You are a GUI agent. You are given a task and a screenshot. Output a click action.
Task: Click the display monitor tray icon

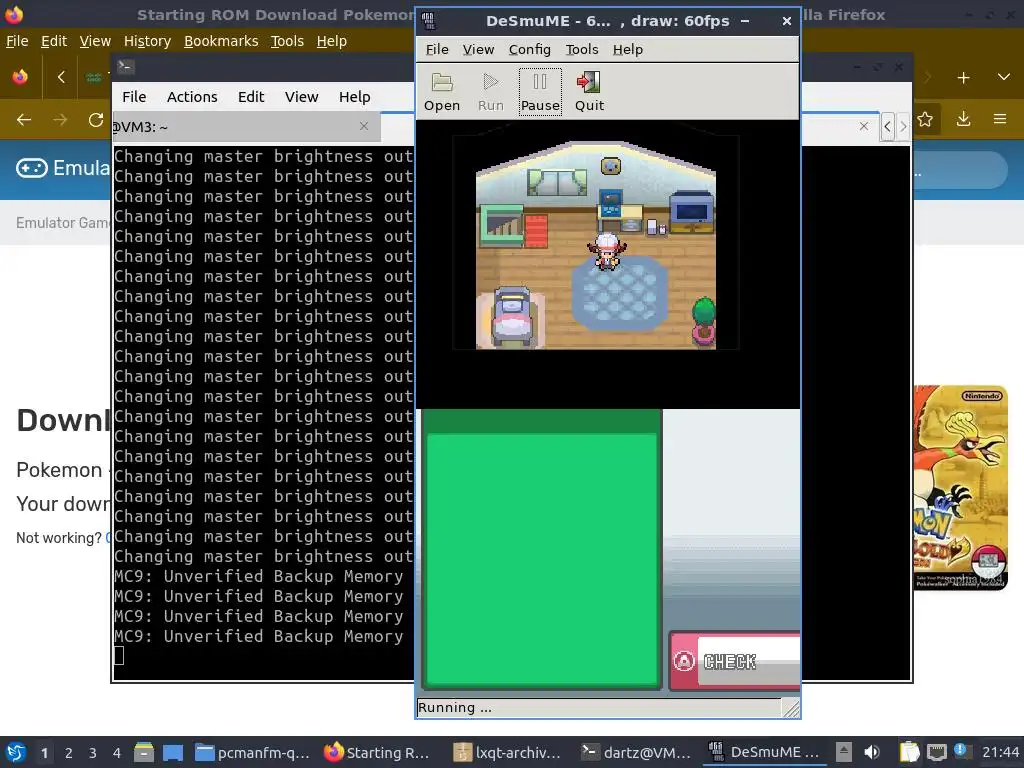pos(936,752)
